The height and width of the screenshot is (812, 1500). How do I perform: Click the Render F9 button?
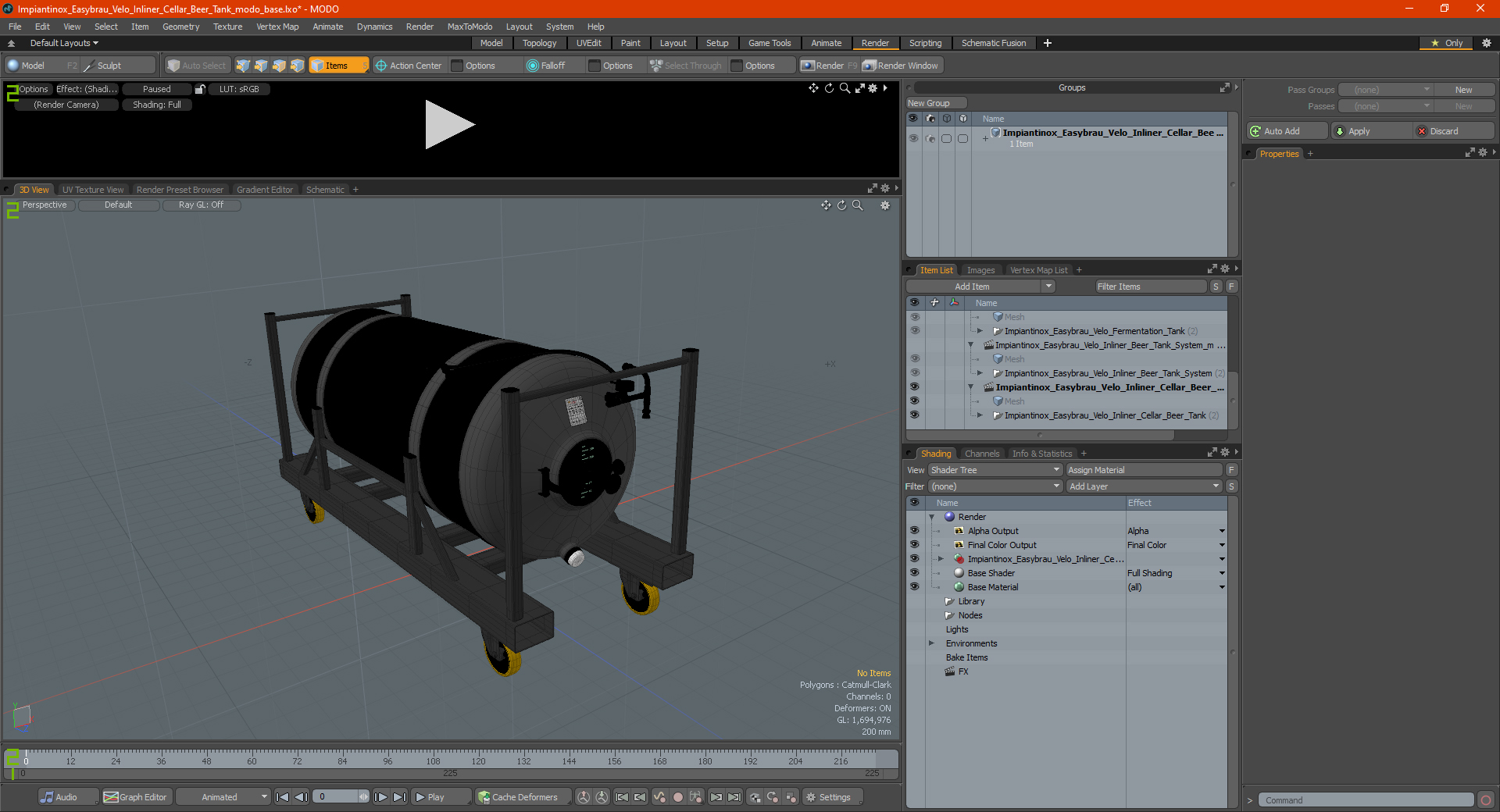point(828,66)
